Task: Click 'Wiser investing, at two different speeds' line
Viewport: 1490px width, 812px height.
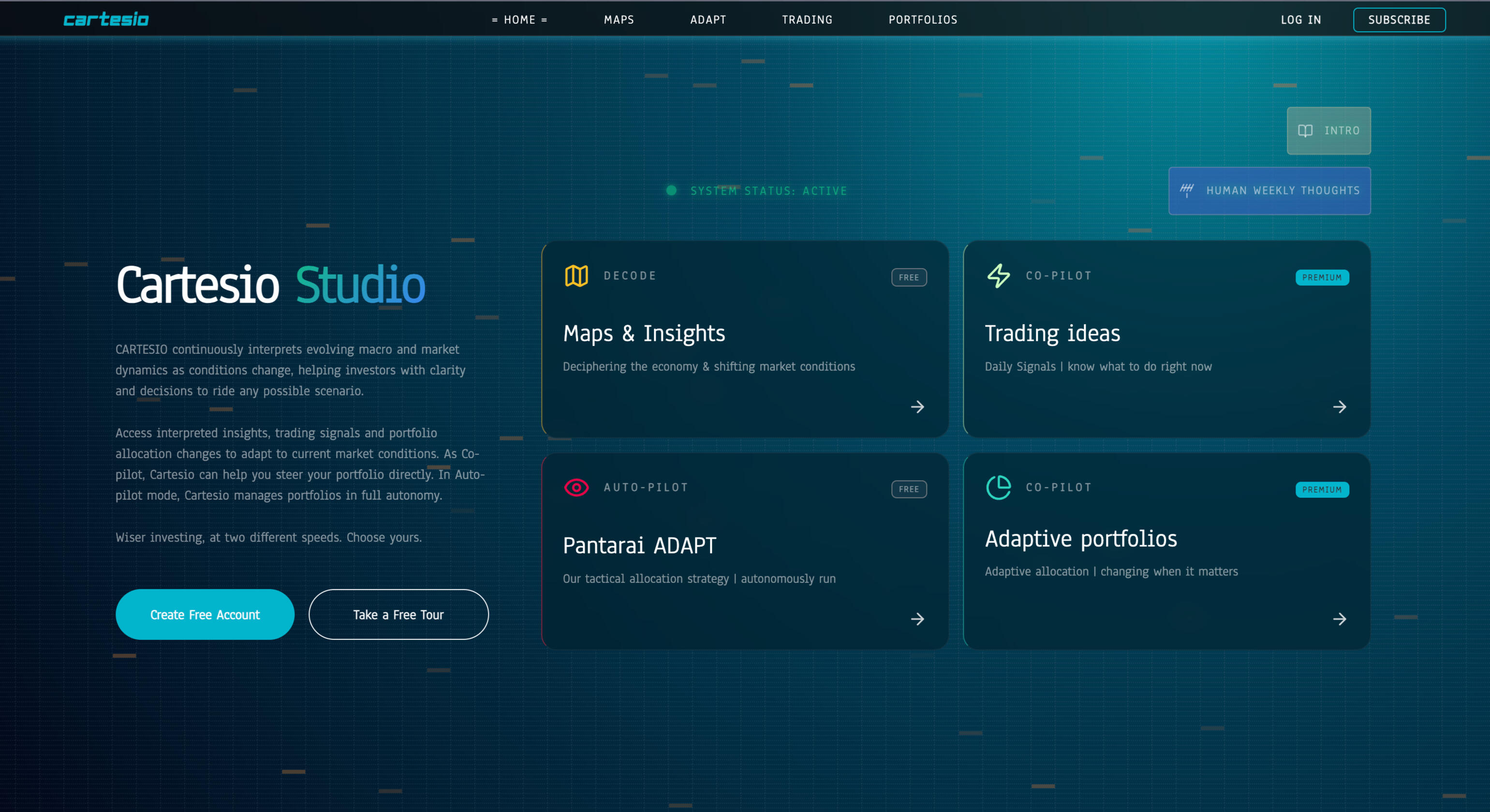Action: (x=268, y=537)
